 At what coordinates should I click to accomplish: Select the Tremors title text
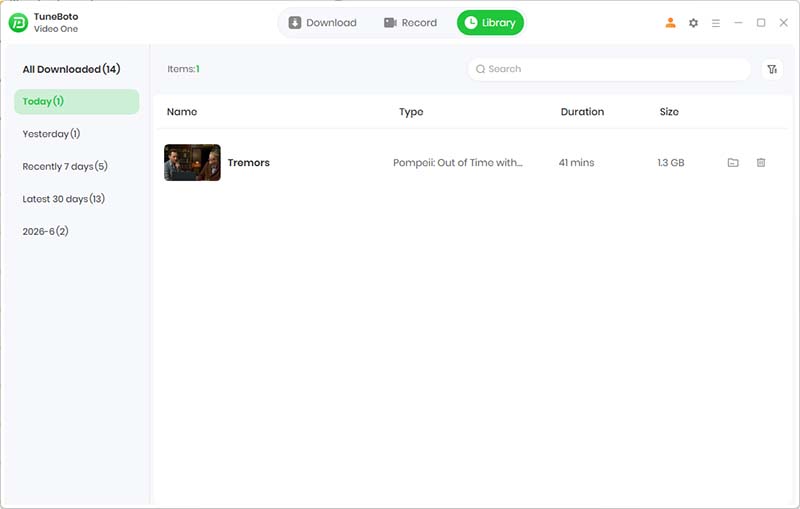pos(248,163)
